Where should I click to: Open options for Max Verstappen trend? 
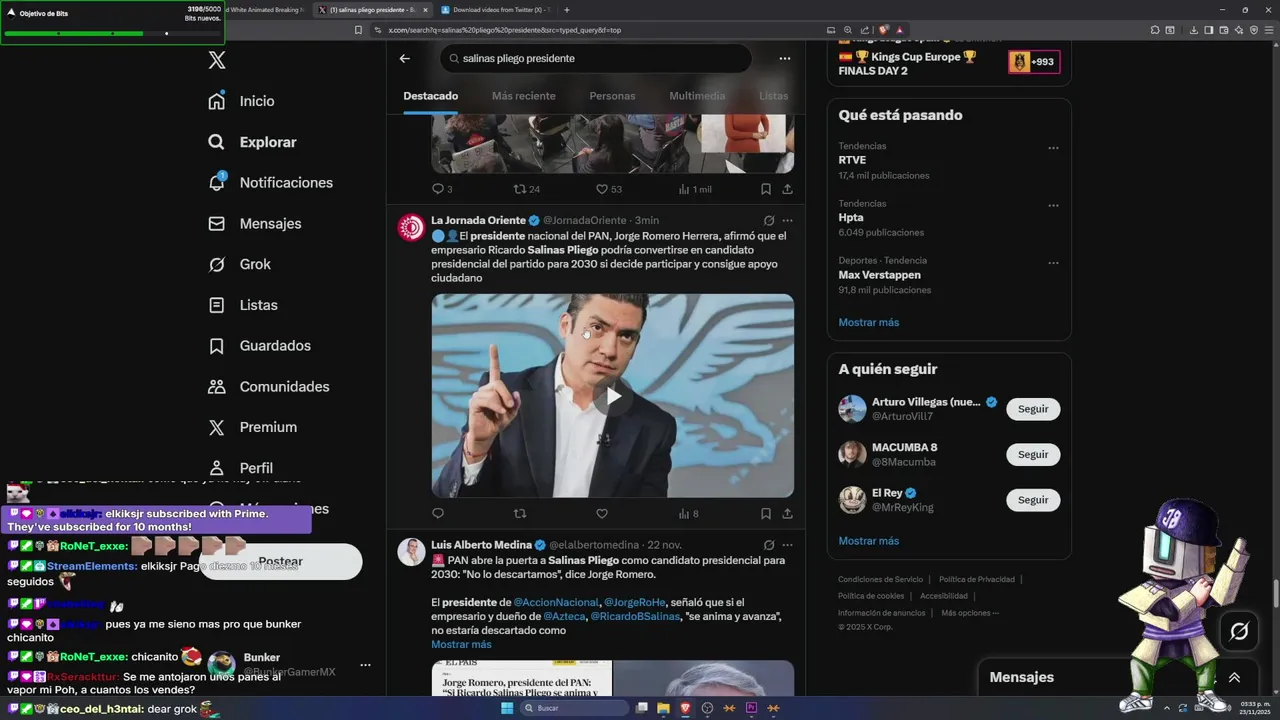[1053, 263]
